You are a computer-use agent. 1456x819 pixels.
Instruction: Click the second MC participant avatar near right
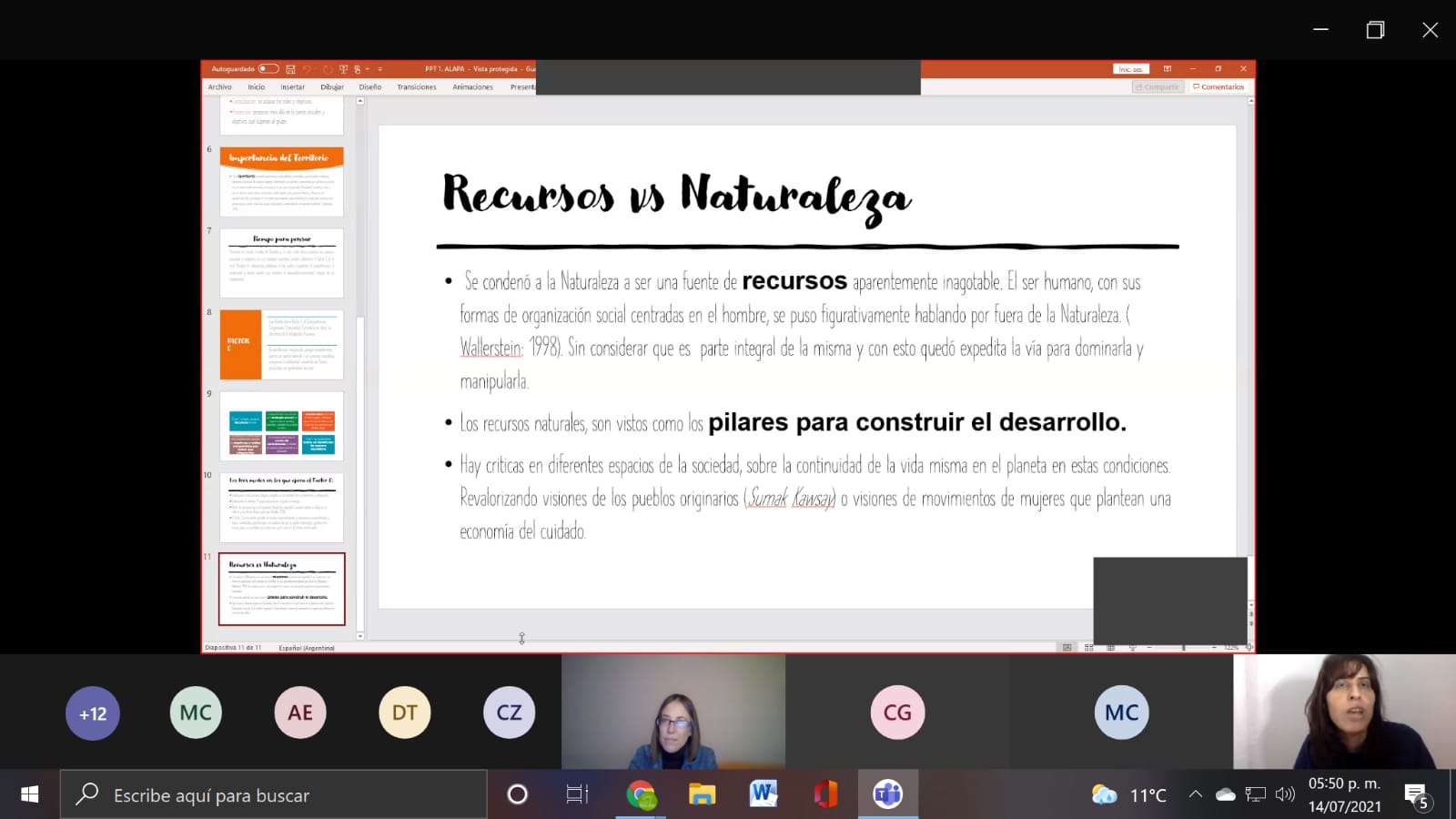[1122, 713]
